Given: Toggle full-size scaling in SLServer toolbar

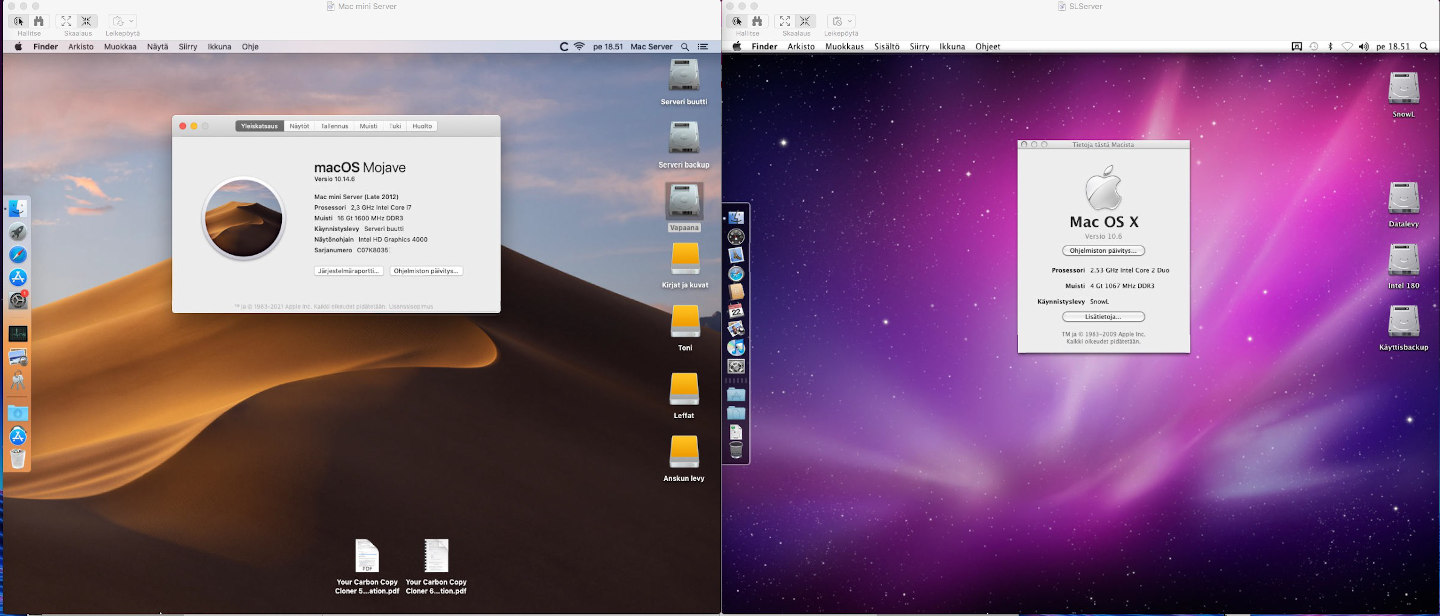Looking at the screenshot, I should (x=804, y=20).
